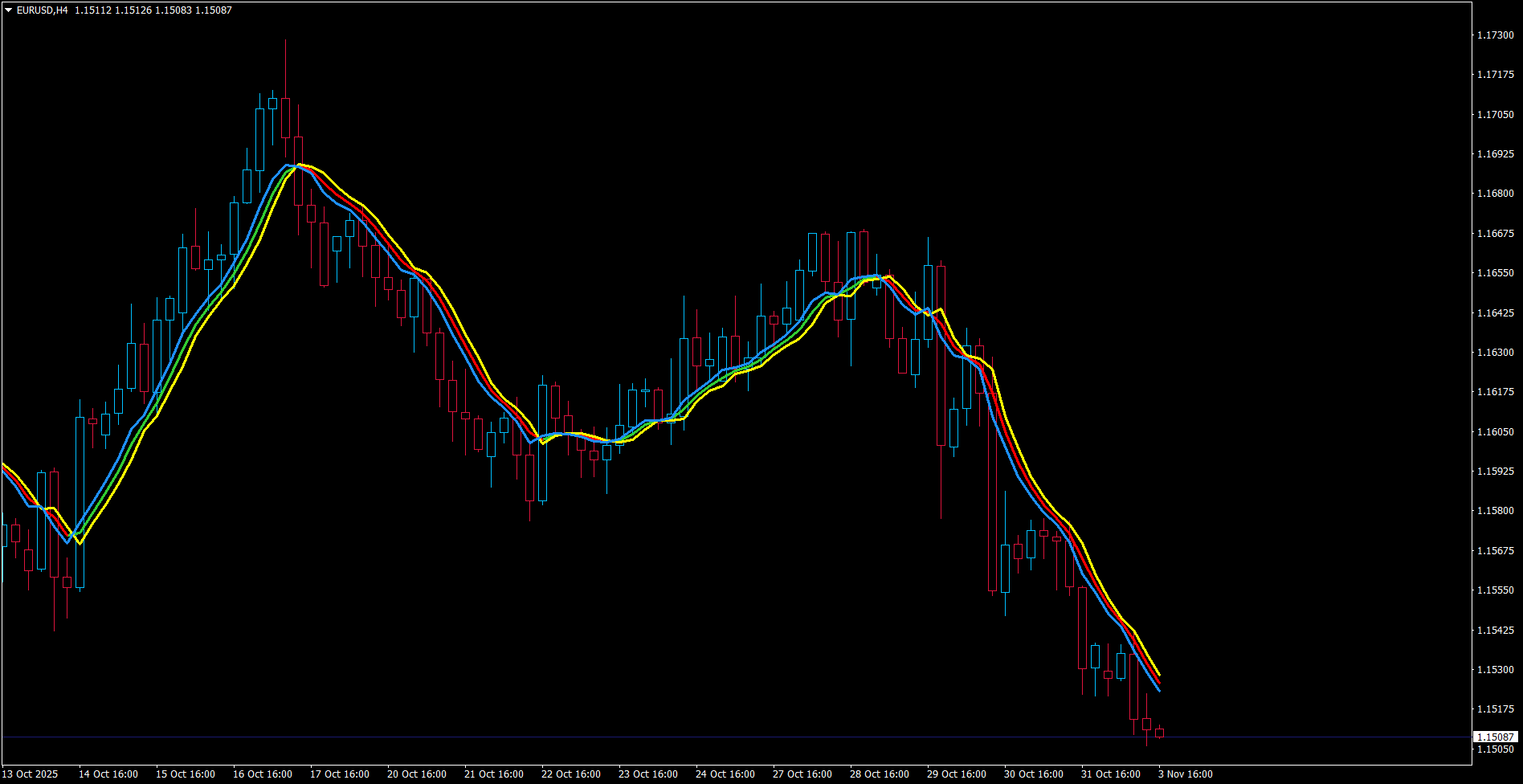
Task: Click the 22 Oct 16:00 time label
Action: [571, 774]
